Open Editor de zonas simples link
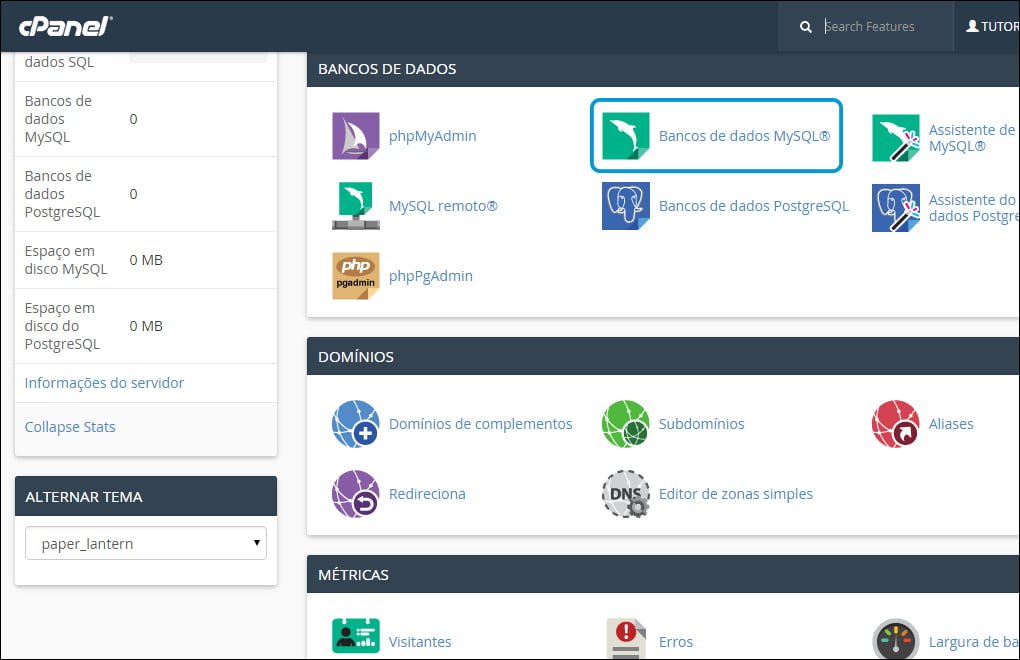1020x660 pixels. pyautogui.click(x=736, y=494)
